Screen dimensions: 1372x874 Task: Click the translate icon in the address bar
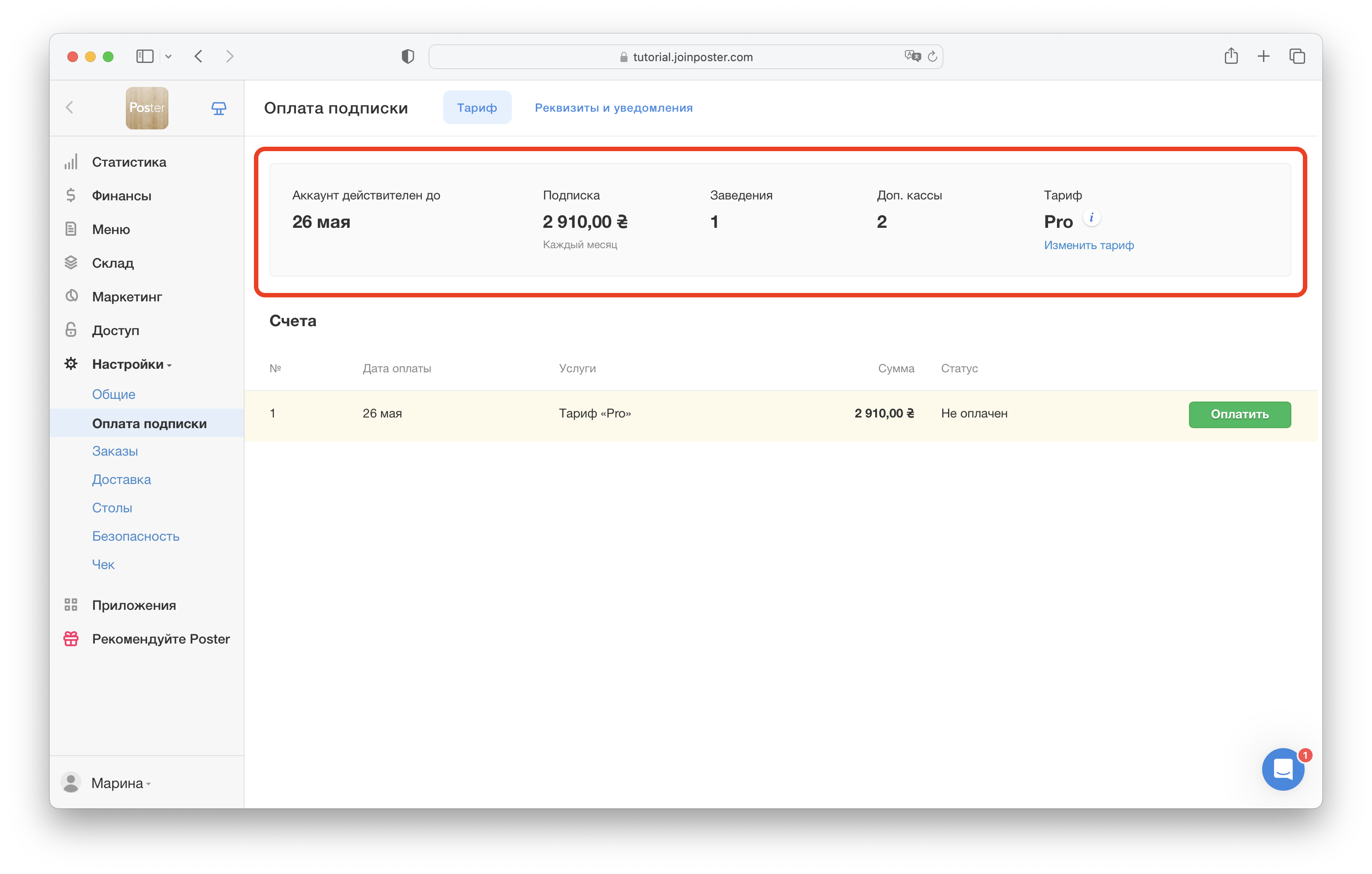coord(912,56)
